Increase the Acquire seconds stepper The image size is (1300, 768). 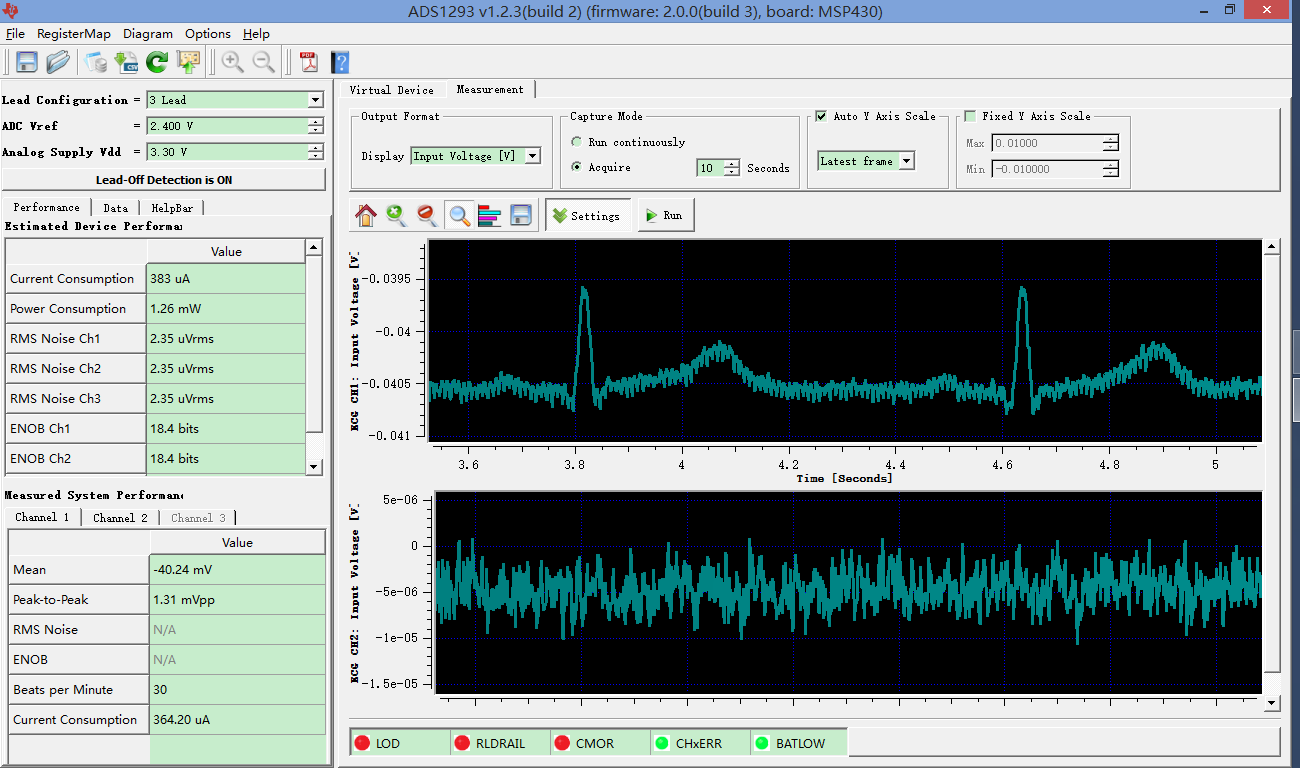pyautogui.click(x=732, y=164)
